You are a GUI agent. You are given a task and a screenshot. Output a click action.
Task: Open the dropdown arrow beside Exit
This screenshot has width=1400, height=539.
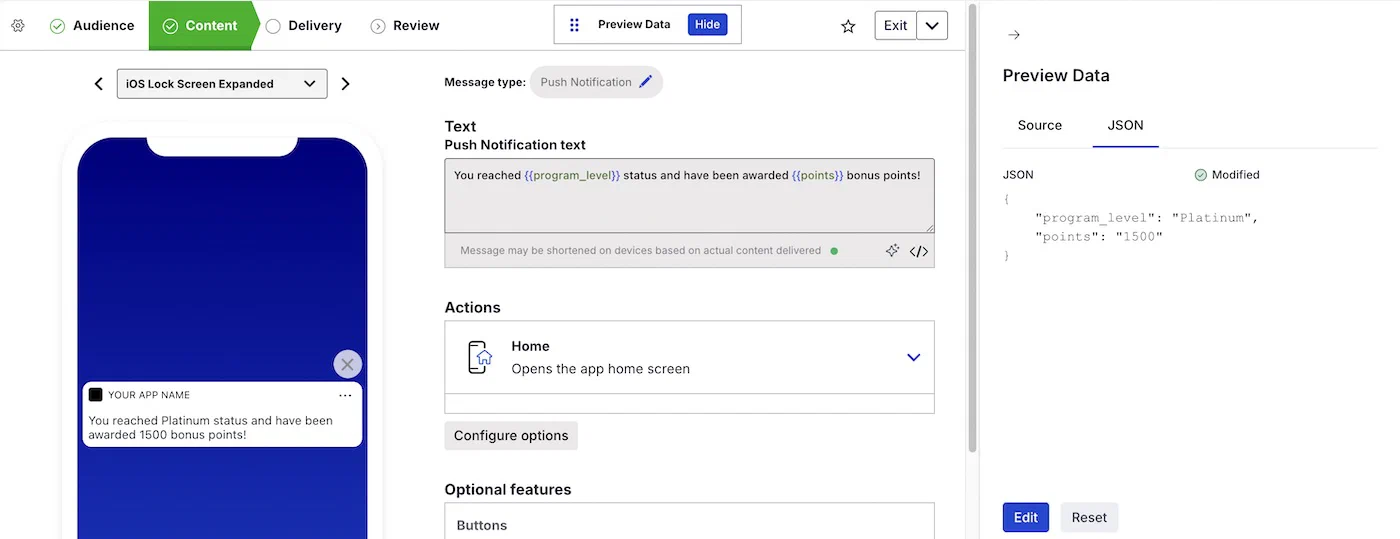(x=932, y=26)
